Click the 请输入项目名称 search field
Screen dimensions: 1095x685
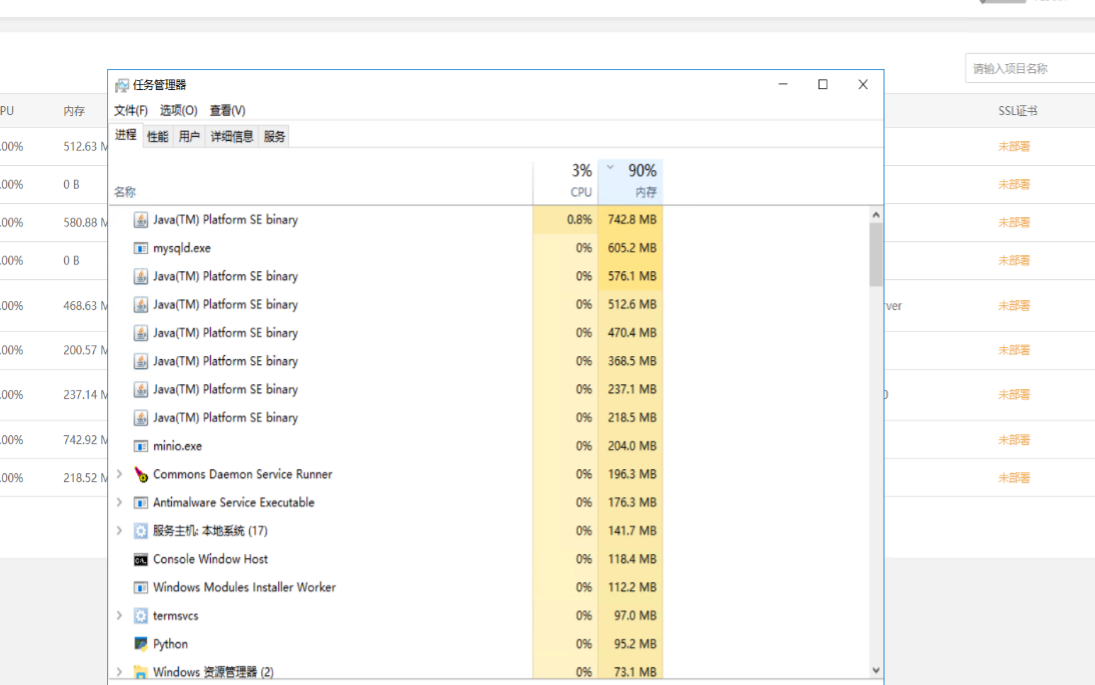(x=1030, y=69)
